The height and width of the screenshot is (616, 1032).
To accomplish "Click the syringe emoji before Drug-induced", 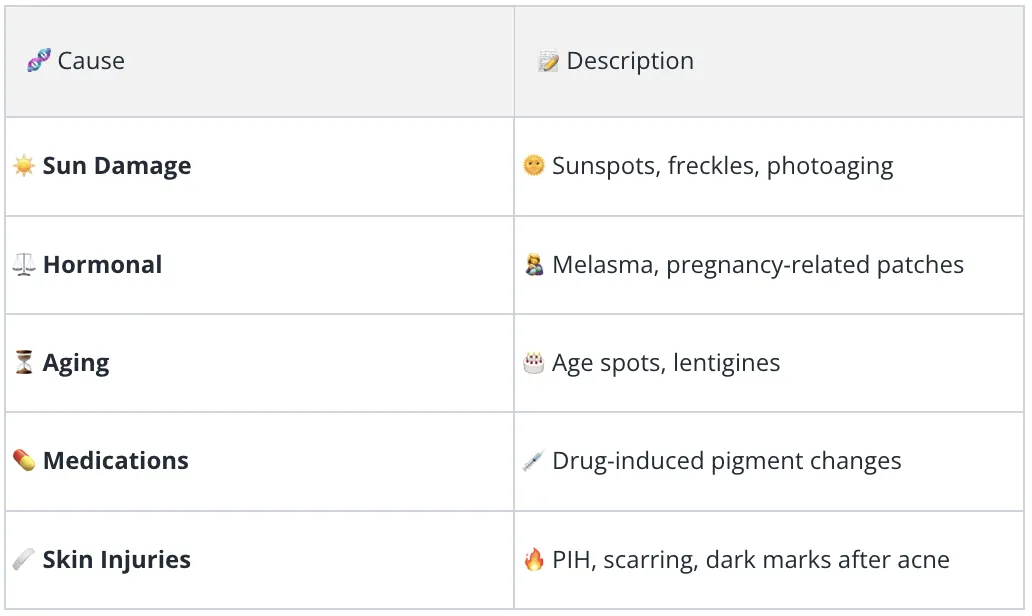I will point(534,461).
